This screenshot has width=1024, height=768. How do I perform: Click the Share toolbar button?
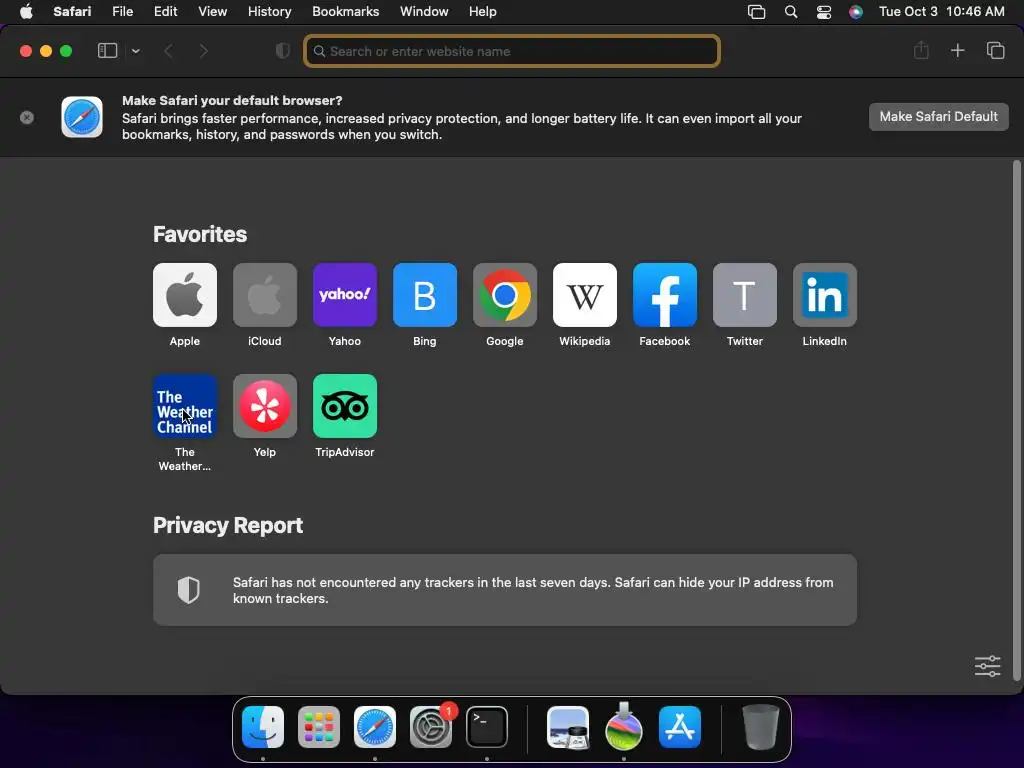[x=921, y=50]
